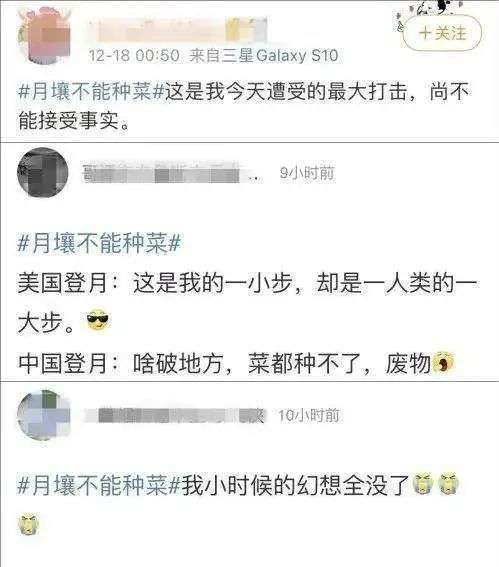Image resolution: width=499 pixels, height=567 pixels.
Task: Click the 10小时前 timestamp
Action: [x=309, y=415]
